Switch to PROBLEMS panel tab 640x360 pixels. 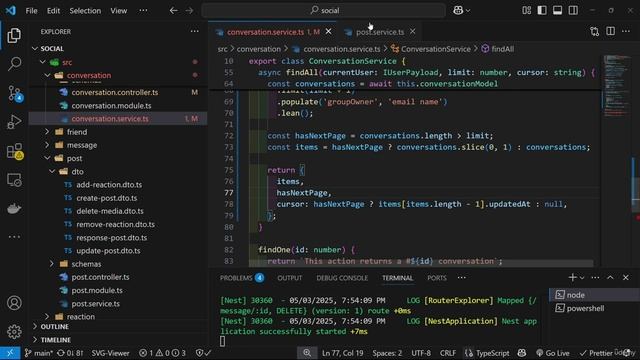[x=242, y=278]
